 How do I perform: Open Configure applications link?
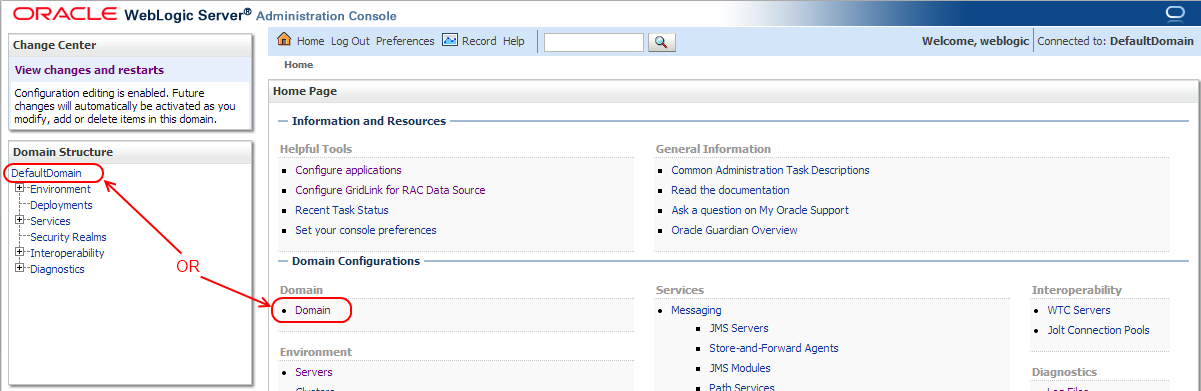pyautogui.click(x=348, y=170)
